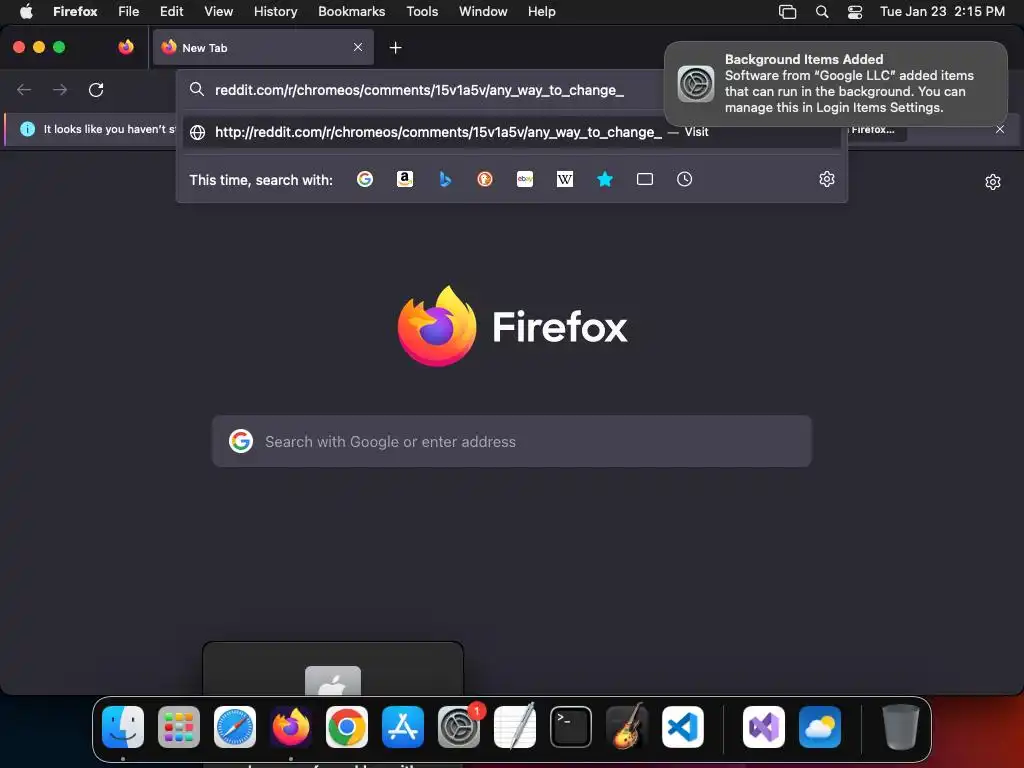
Task: Open Trash from the Dock
Action: click(x=901, y=727)
